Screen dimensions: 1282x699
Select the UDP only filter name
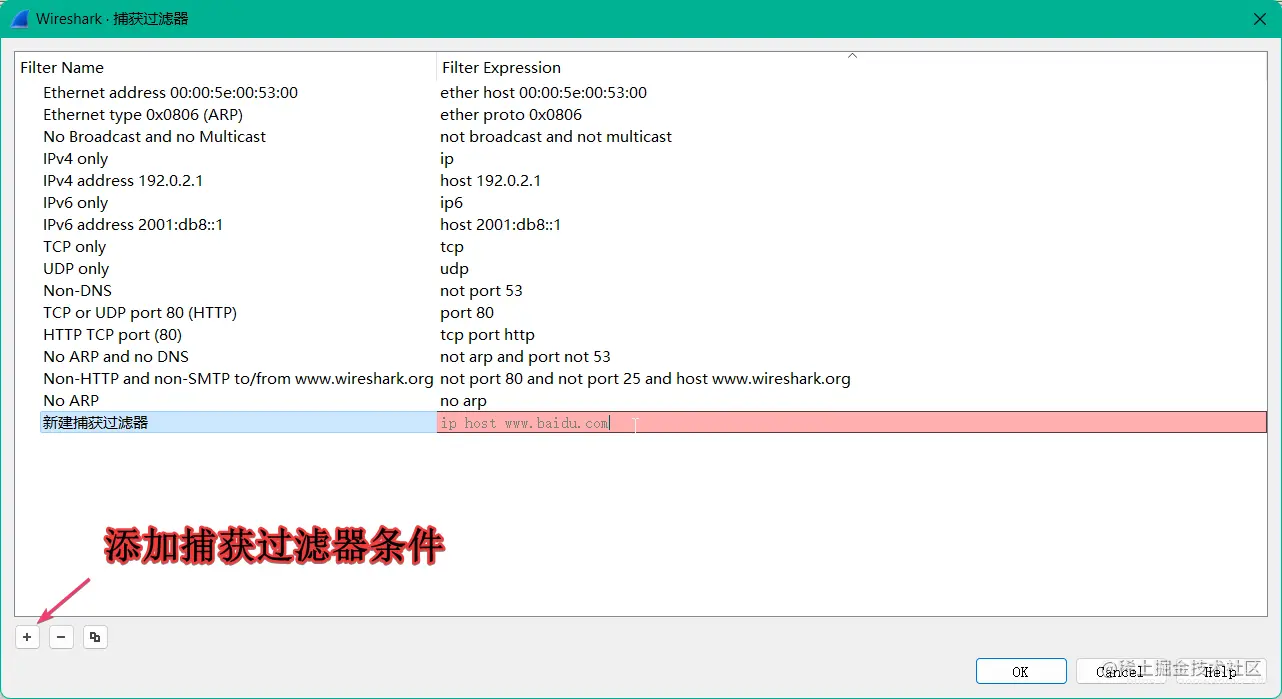(x=76, y=269)
